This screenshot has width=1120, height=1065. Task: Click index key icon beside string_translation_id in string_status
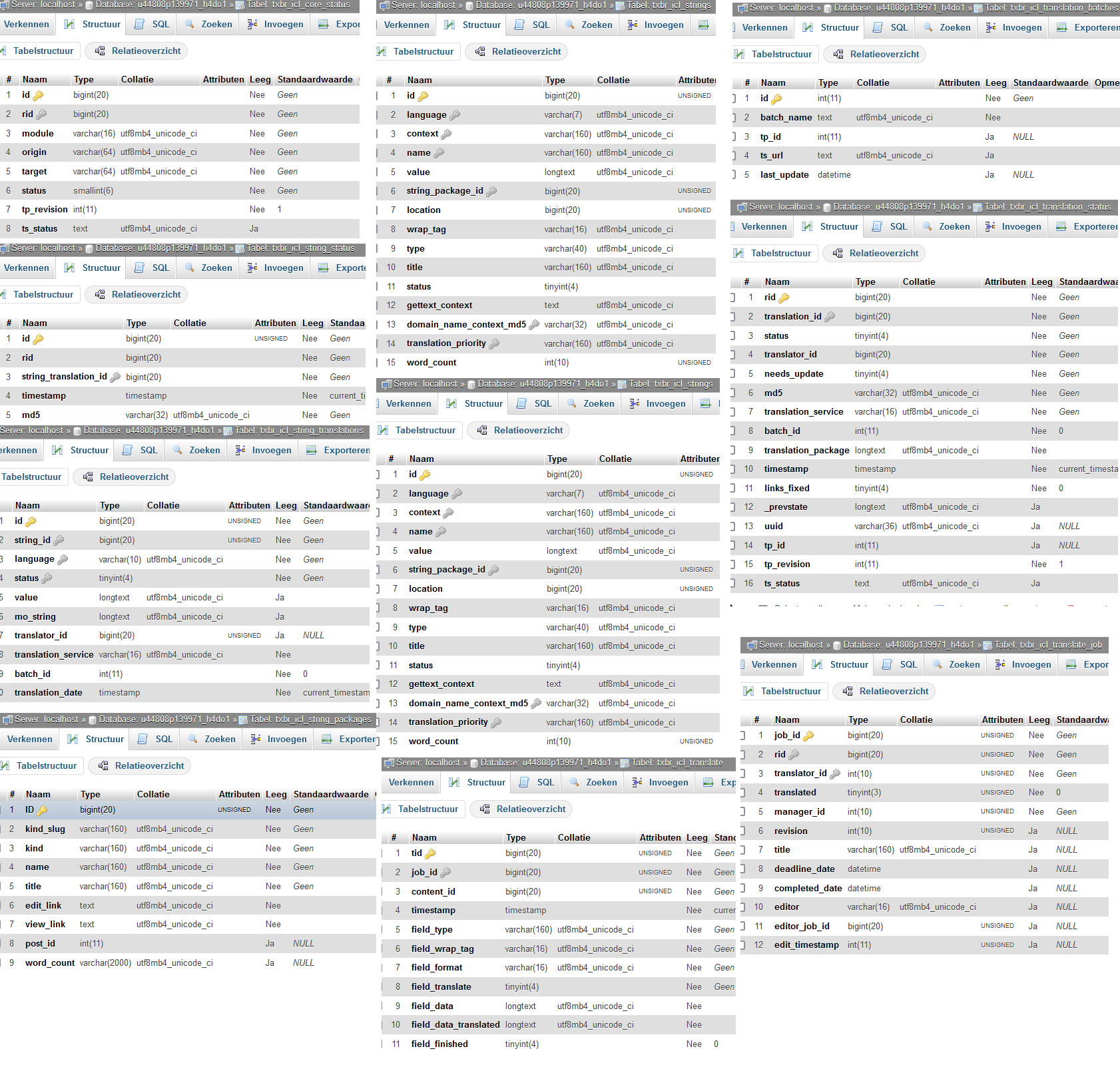(x=115, y=377)
